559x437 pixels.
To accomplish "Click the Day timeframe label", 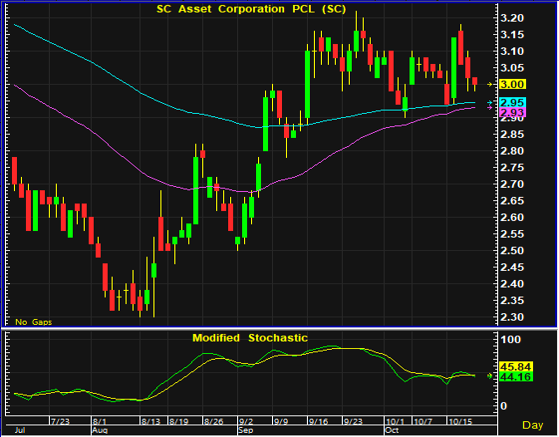I will pos(533,425).
